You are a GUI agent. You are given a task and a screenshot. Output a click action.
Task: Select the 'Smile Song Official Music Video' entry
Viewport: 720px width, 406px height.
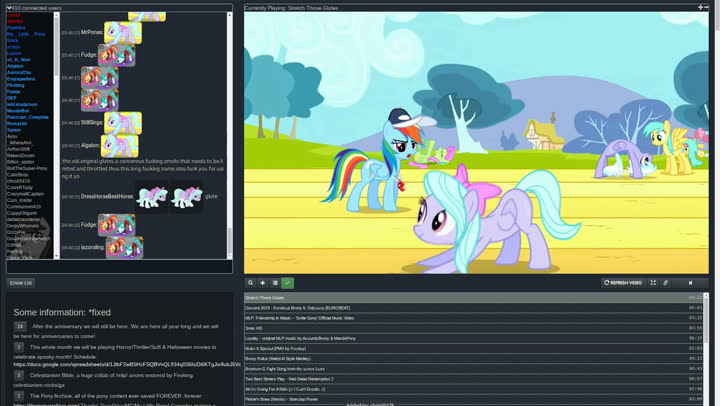click(473, 318)
